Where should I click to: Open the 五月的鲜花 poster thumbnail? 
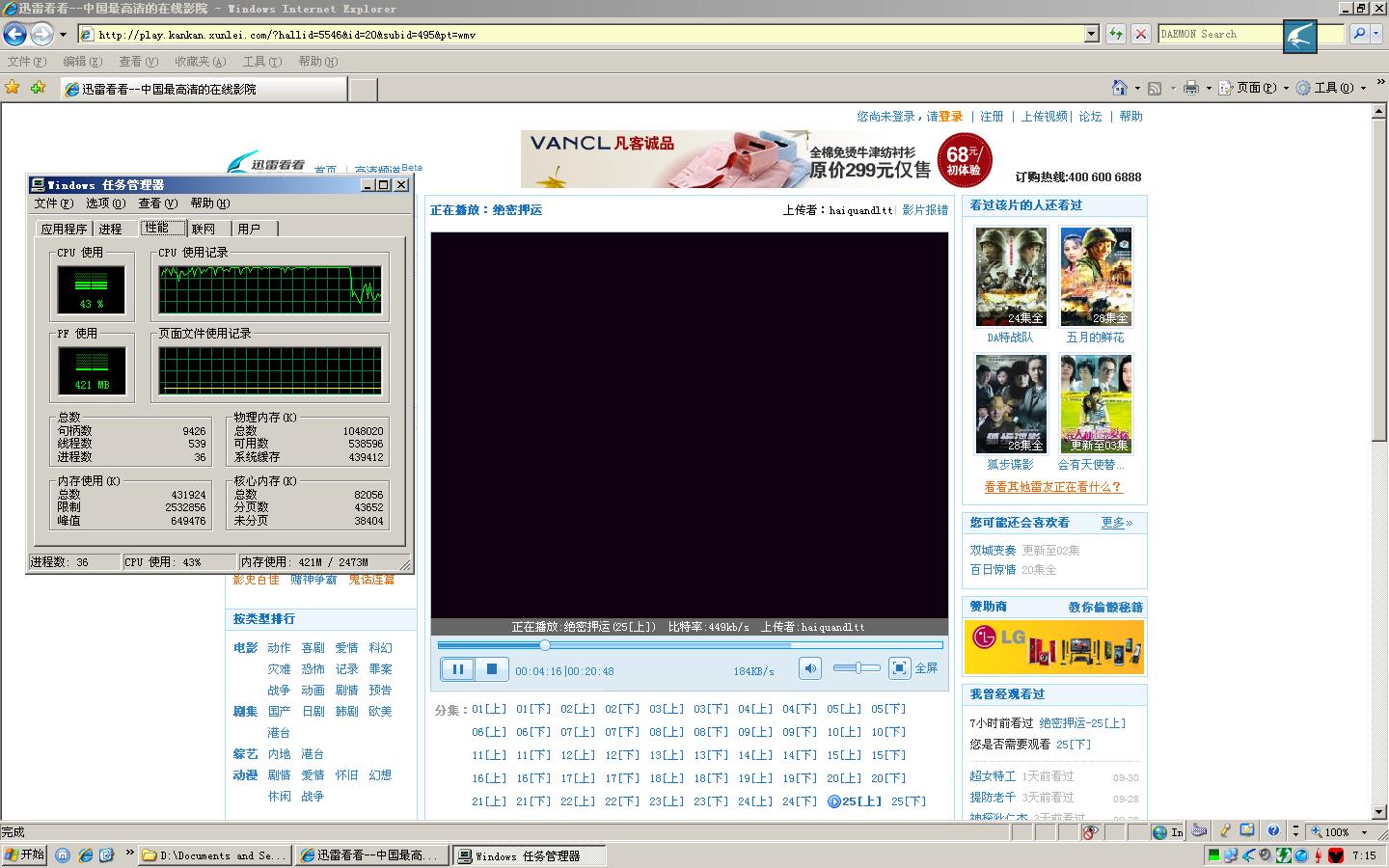point(1096,277)
